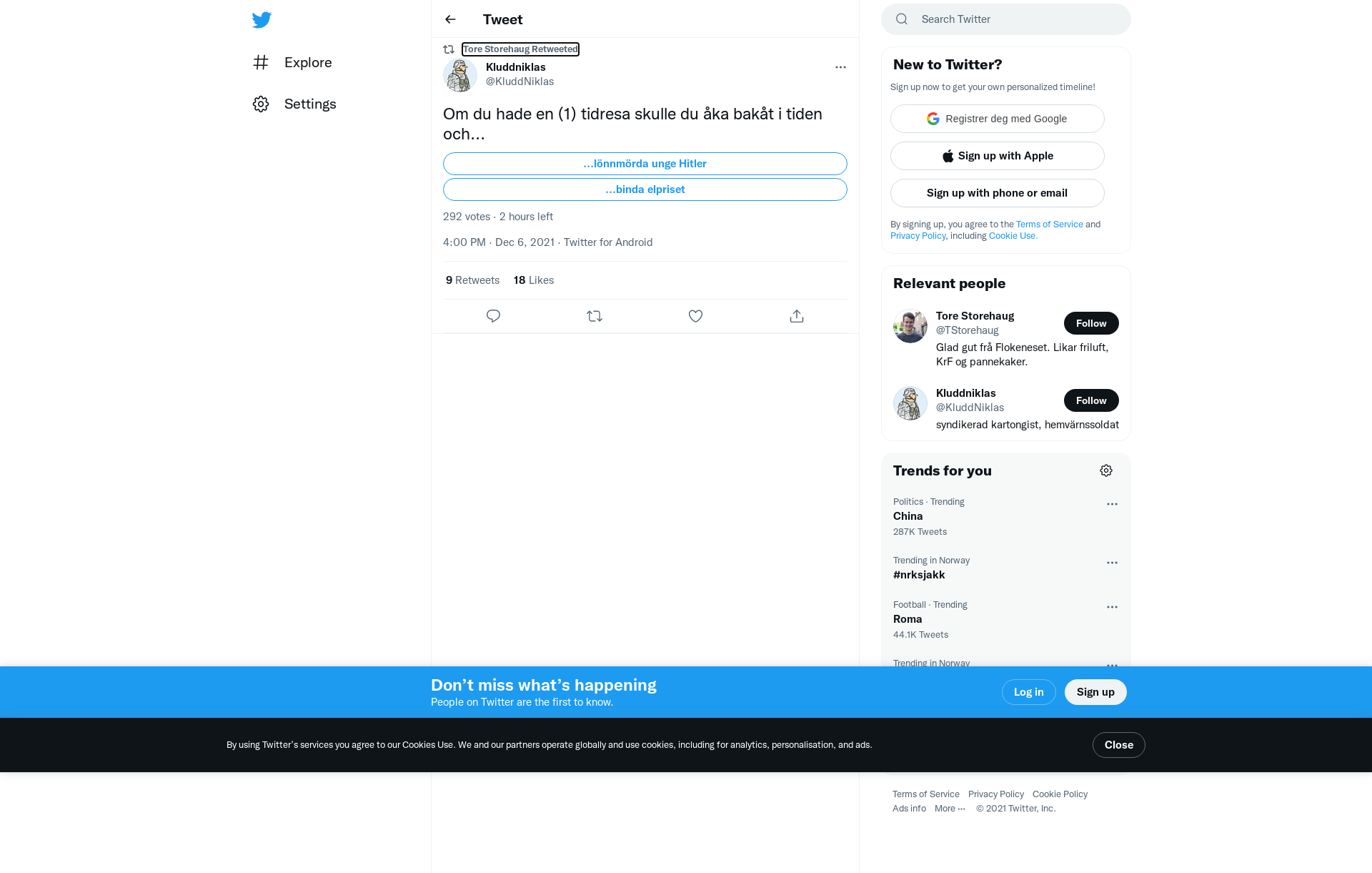1372x873 pixels.
Task: Share the tweet via share icon
Action: coord(797,316)
